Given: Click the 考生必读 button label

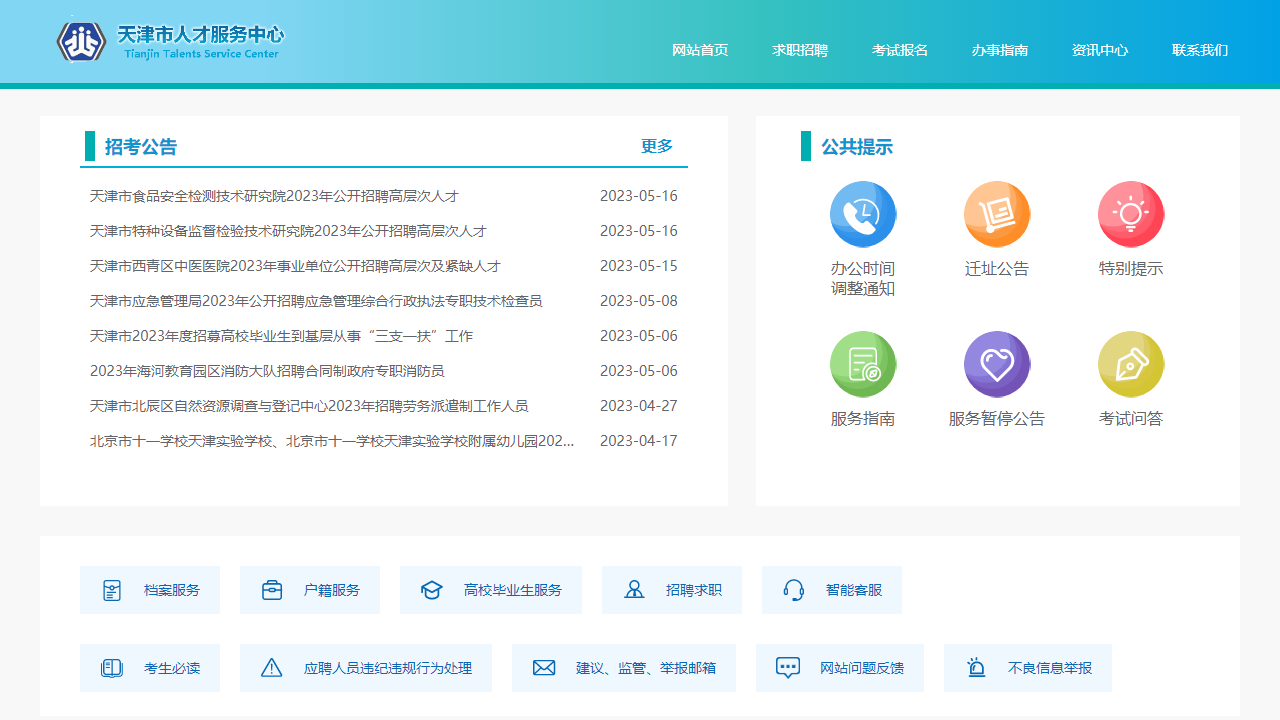Looking at the screenshot, I should click(172, 668).
